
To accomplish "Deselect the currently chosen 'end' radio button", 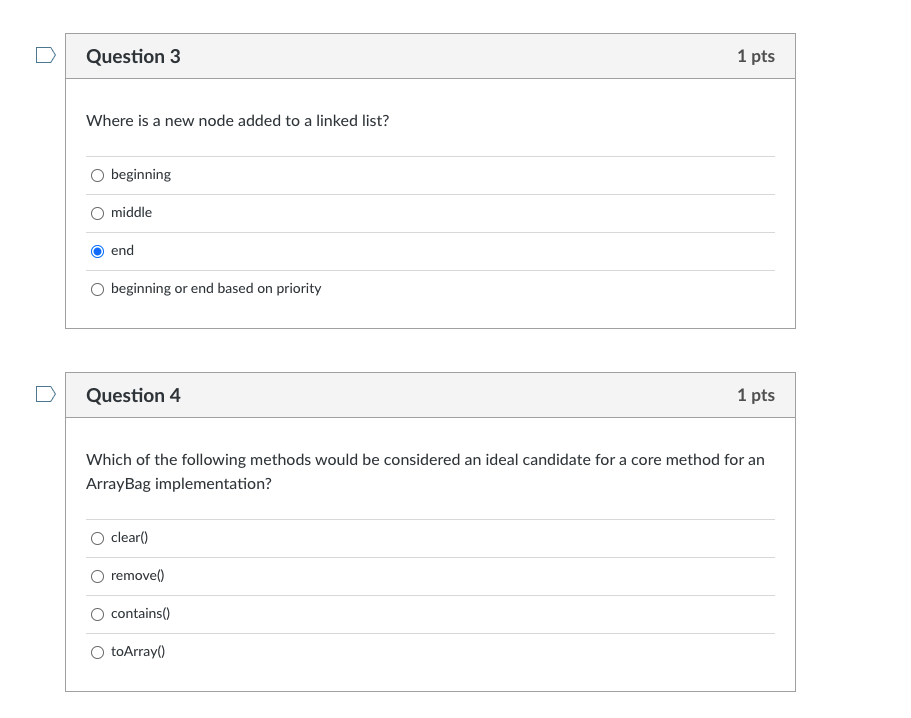I will (97, 251).
